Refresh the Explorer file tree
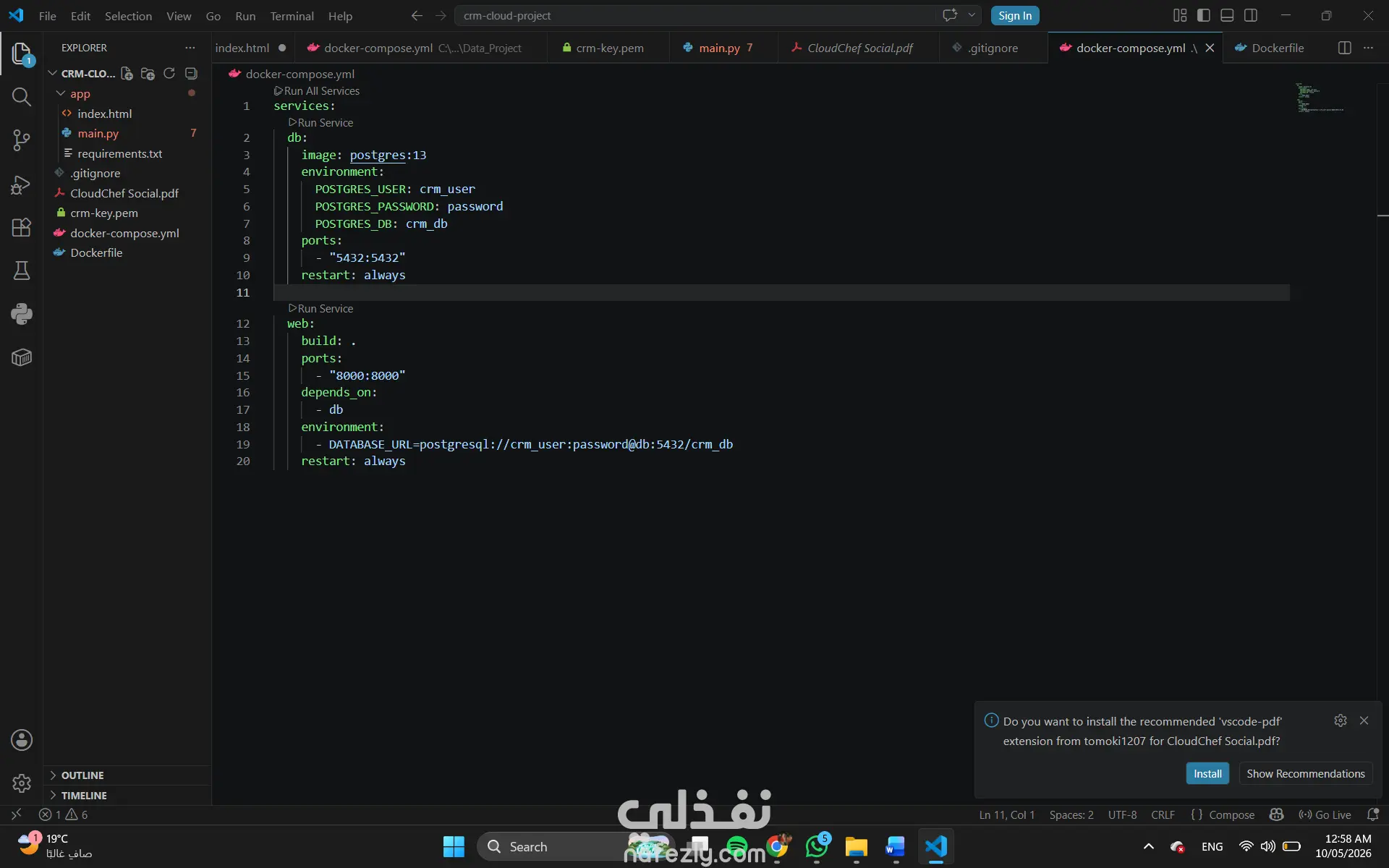The image size is (1389, 868). point(169,73)
